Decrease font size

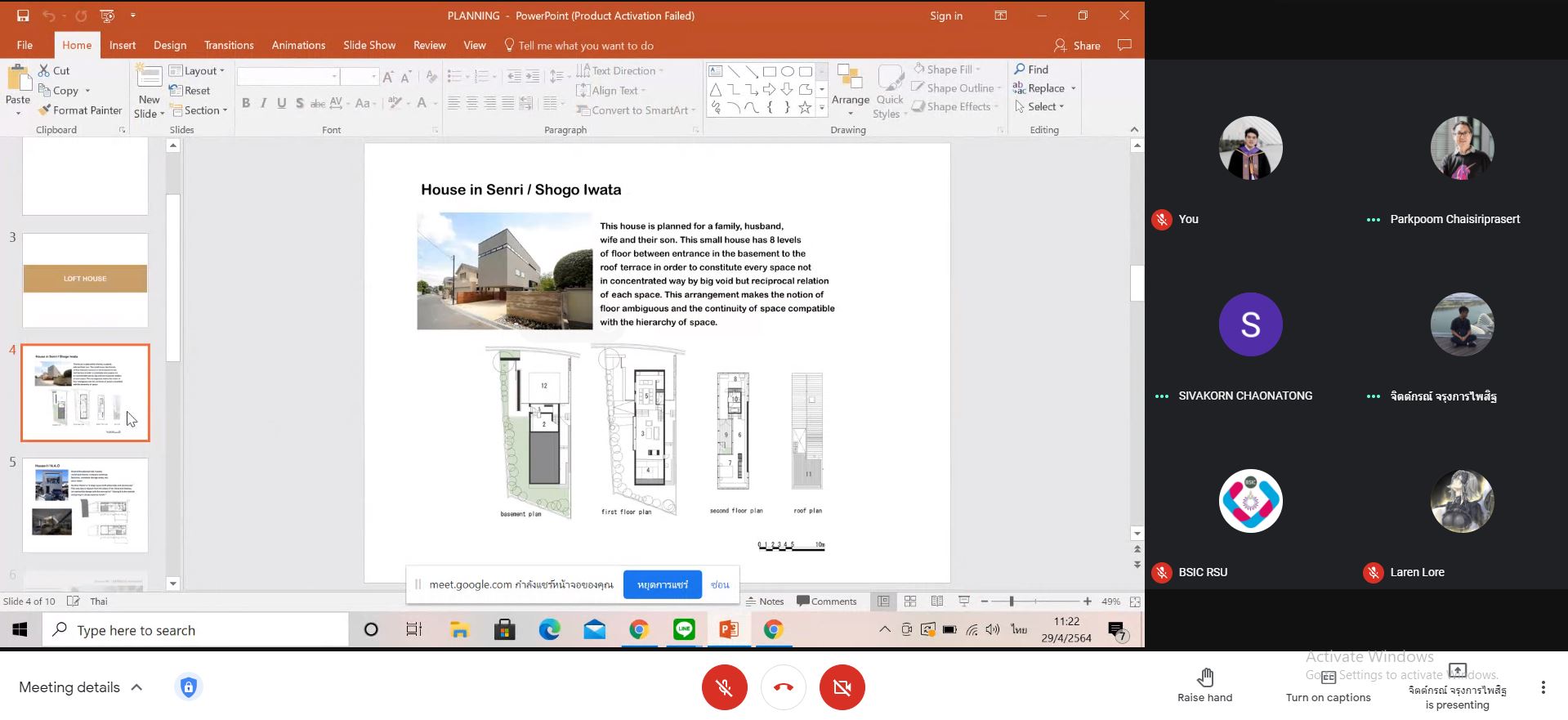tap(406, 77)
